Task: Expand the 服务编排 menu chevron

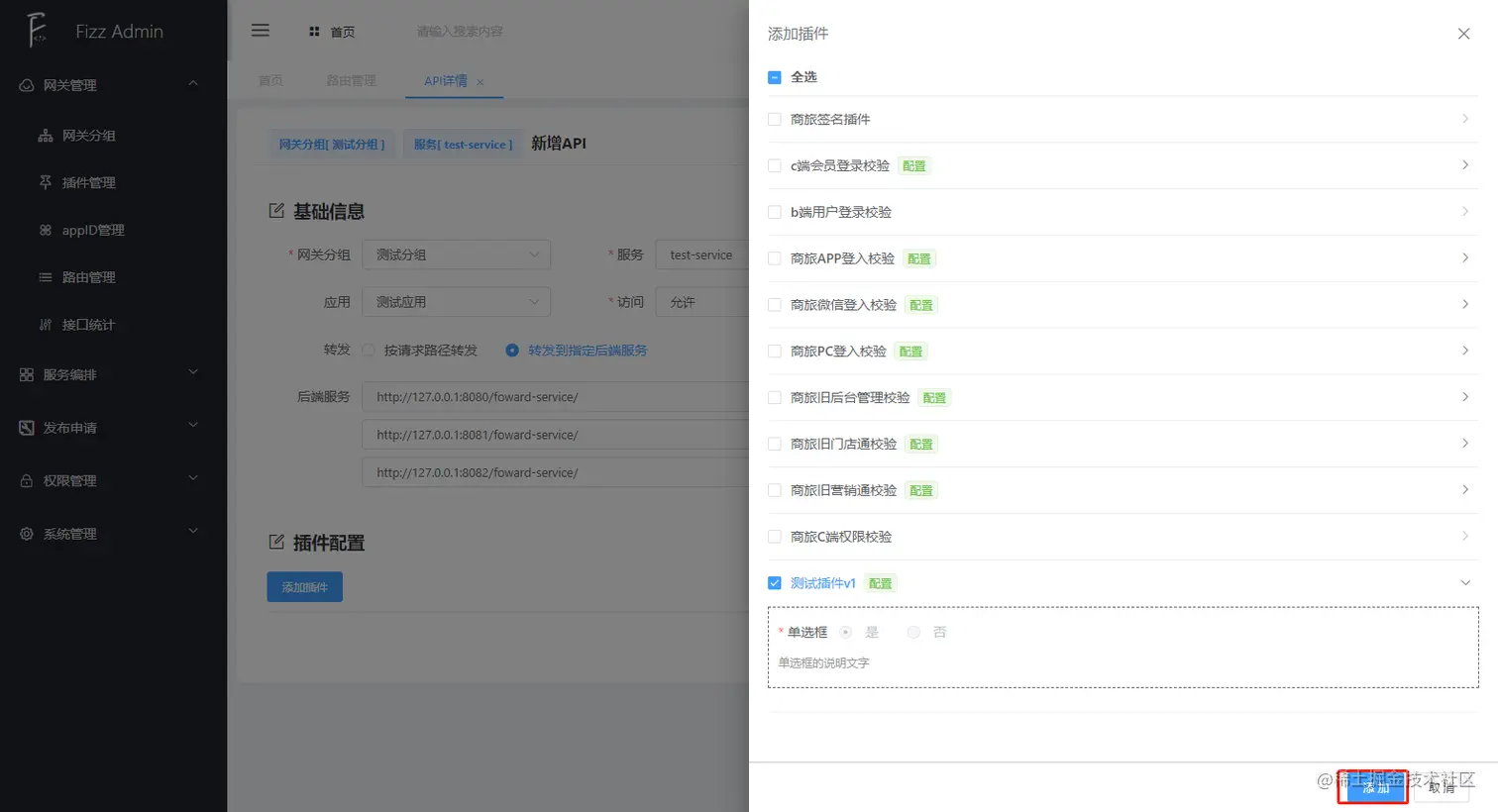Action: coord(193,372)
